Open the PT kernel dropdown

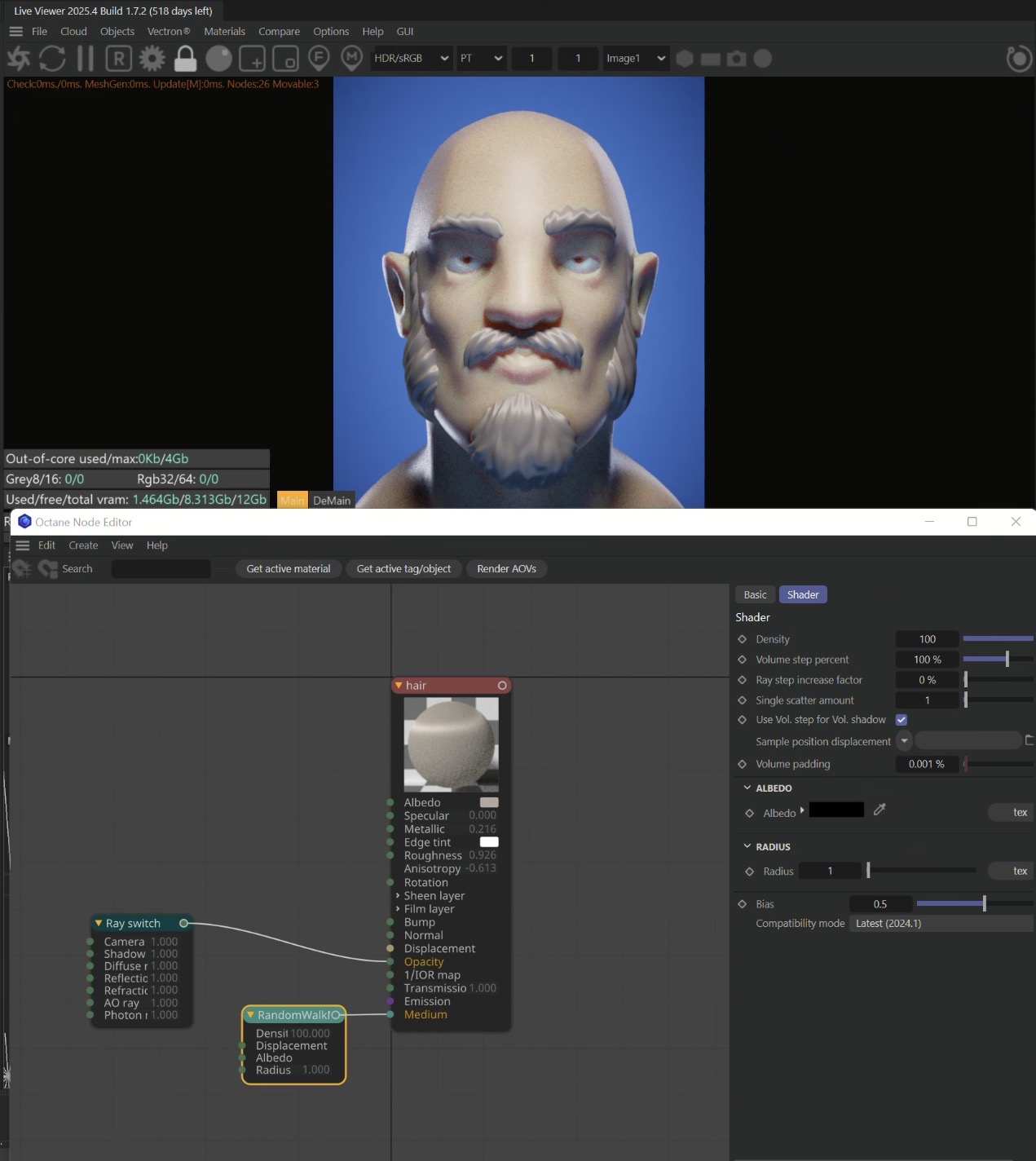coord(481,59)
